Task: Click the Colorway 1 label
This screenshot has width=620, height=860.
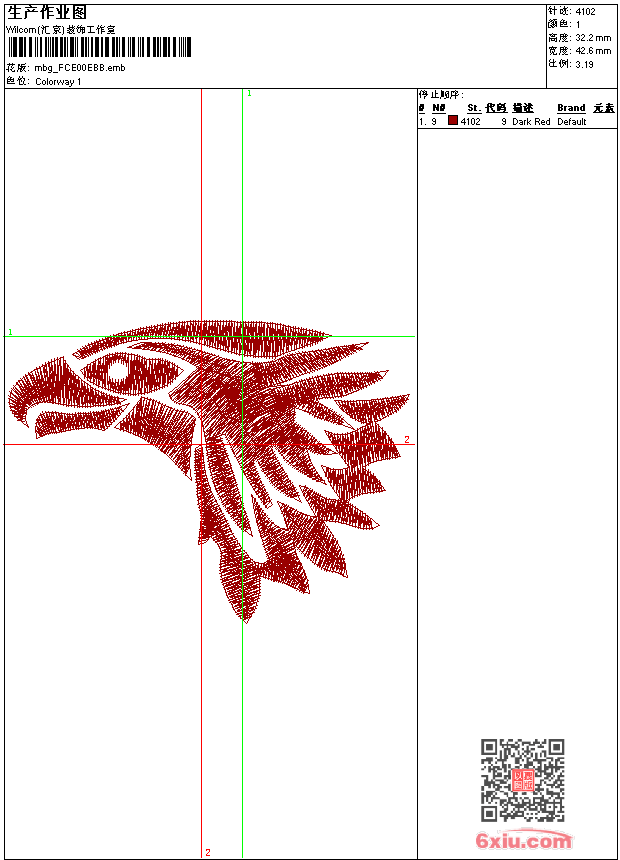Action: pyautogui.click(x=58, y=82)
